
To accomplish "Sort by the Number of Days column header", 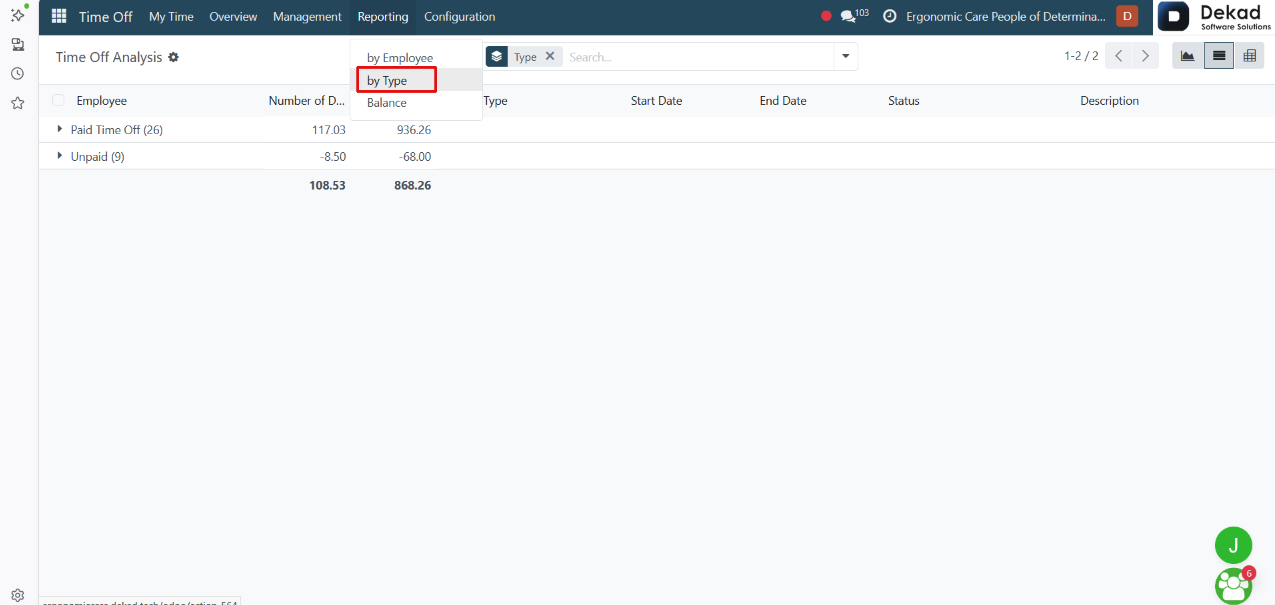I will [307, 100].
